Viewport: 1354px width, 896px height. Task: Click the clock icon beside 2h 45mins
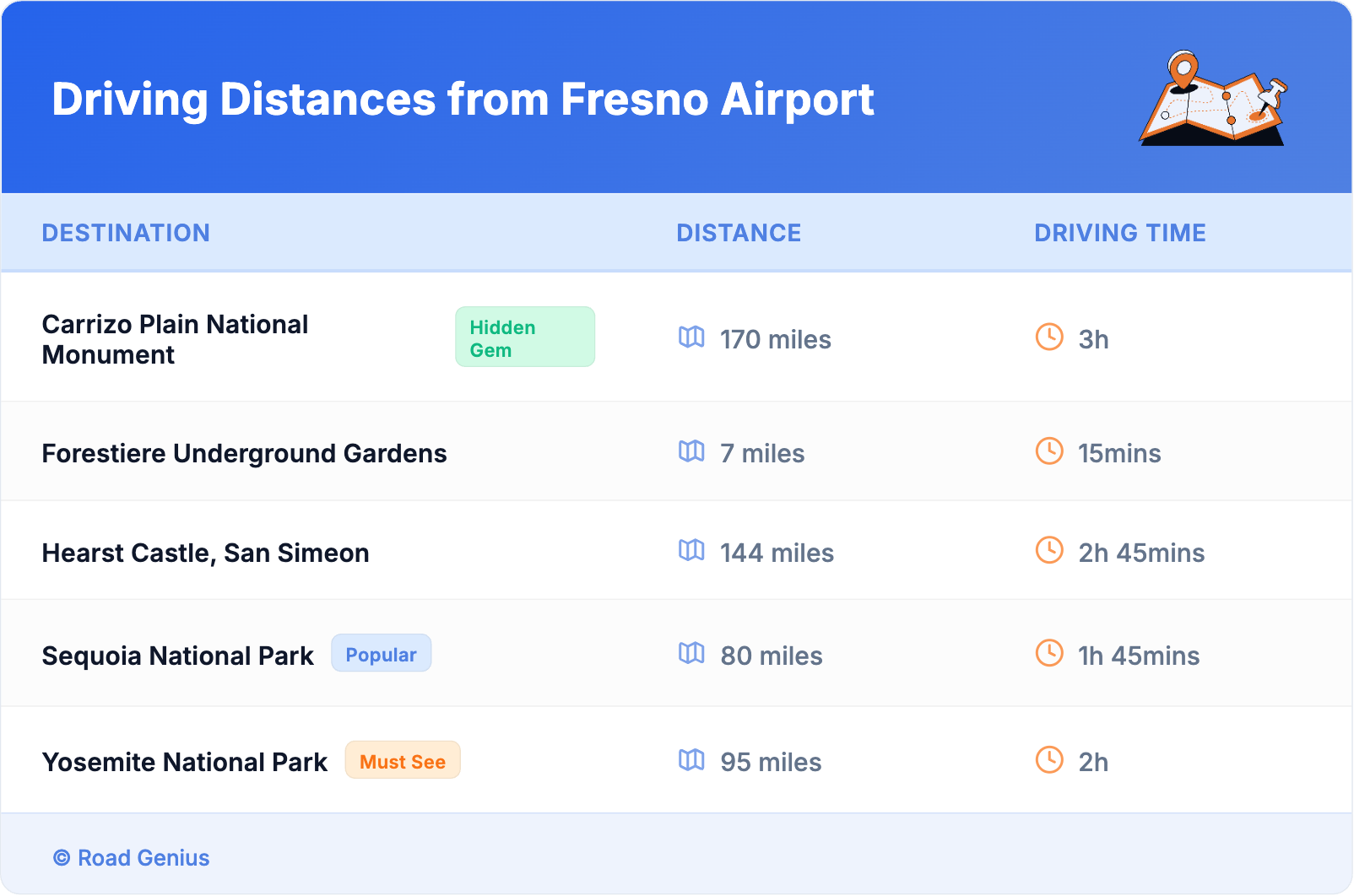click(x=1049, y=551)
